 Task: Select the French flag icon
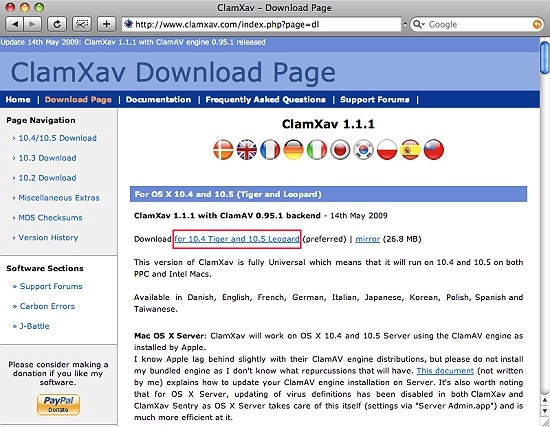pos(270,149)
